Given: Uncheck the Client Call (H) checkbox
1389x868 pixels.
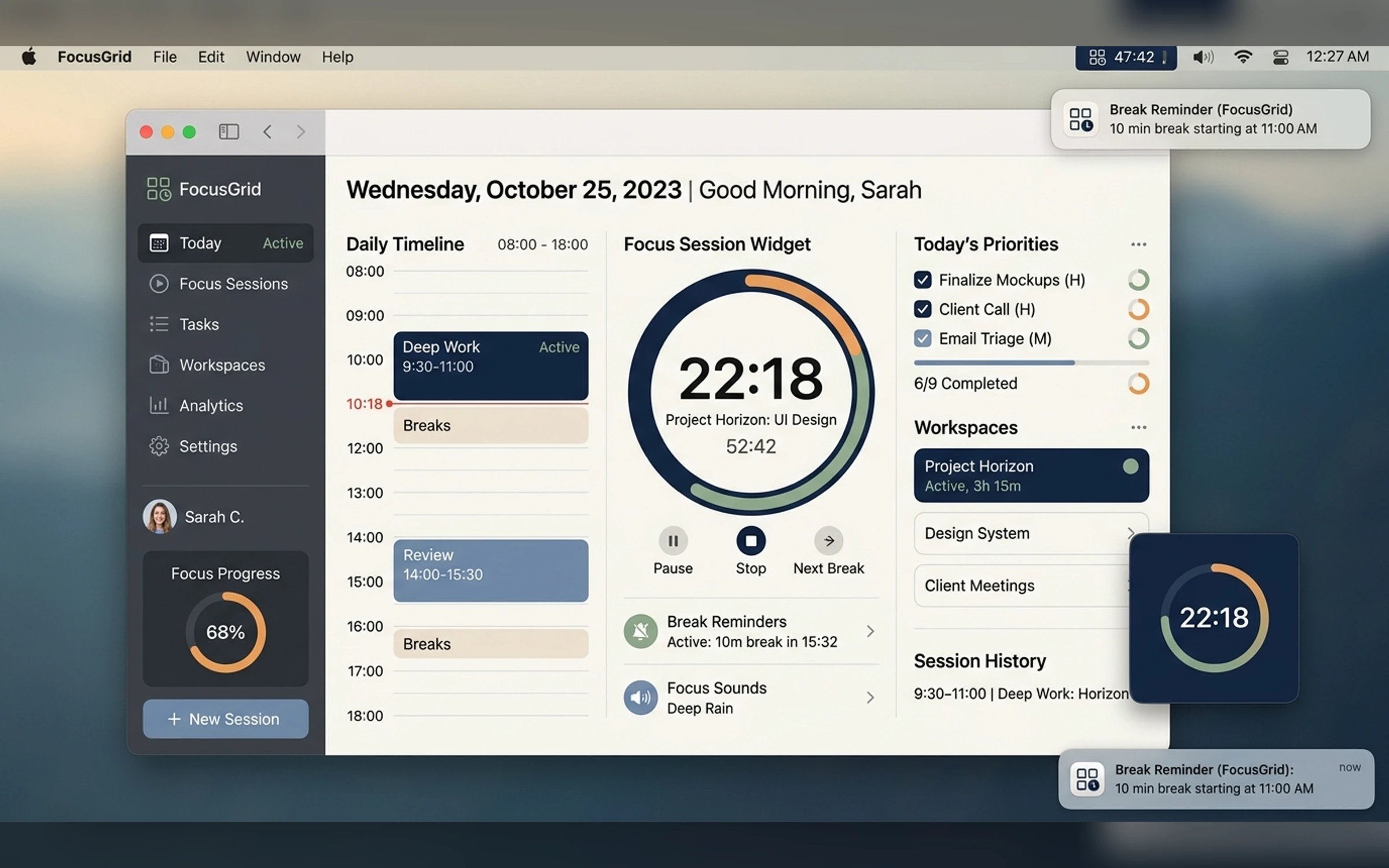Looking at the screenshot, I should point(923,309).
